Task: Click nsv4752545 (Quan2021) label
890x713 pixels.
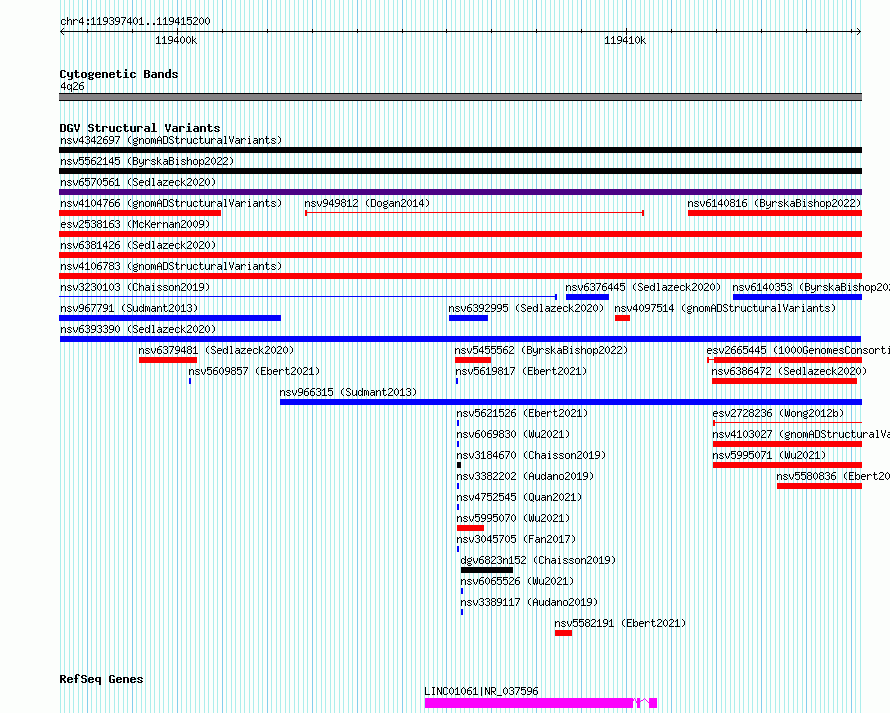Action: [519, 497]
